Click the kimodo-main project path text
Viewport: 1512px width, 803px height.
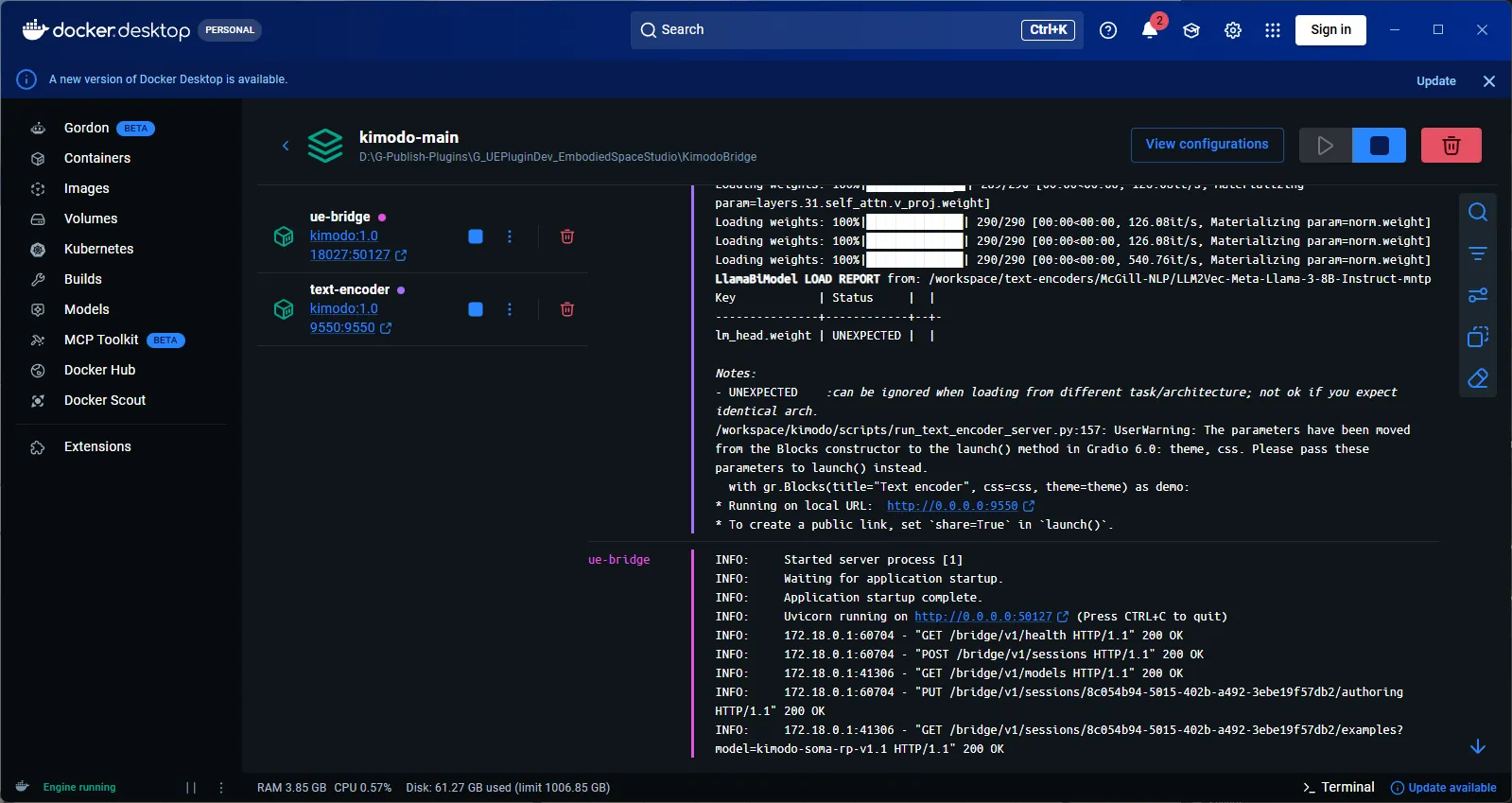pyautogui.click(x=558, y=157)
